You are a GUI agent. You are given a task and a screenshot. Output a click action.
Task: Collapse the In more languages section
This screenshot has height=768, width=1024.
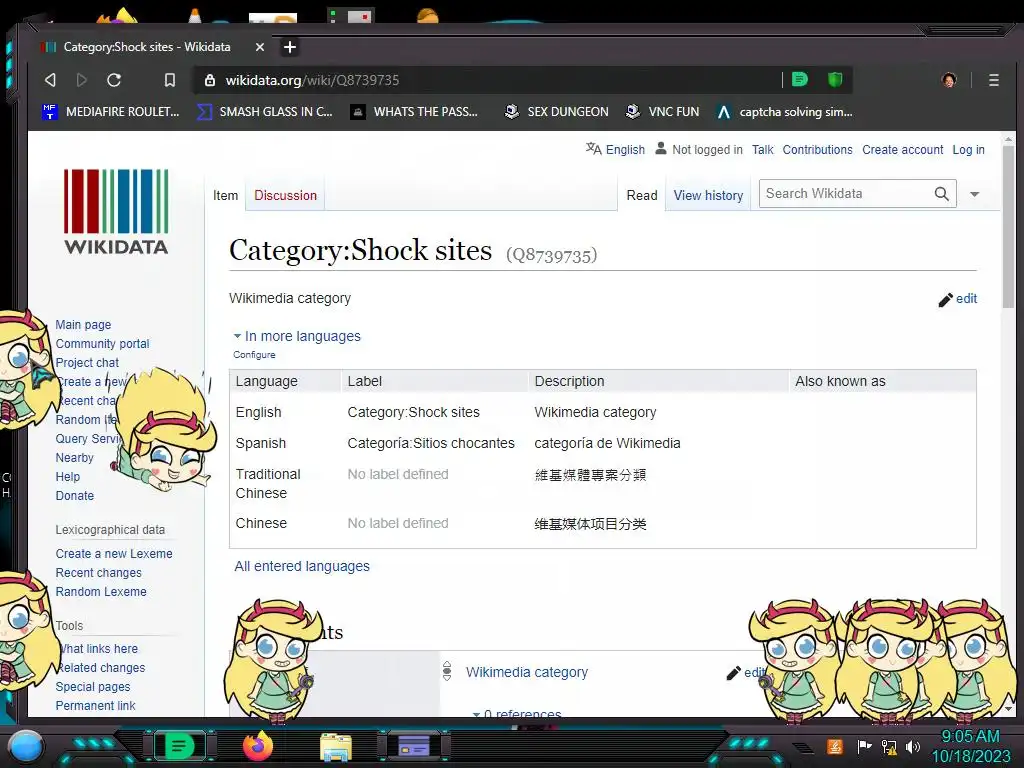tap(297, 336)
